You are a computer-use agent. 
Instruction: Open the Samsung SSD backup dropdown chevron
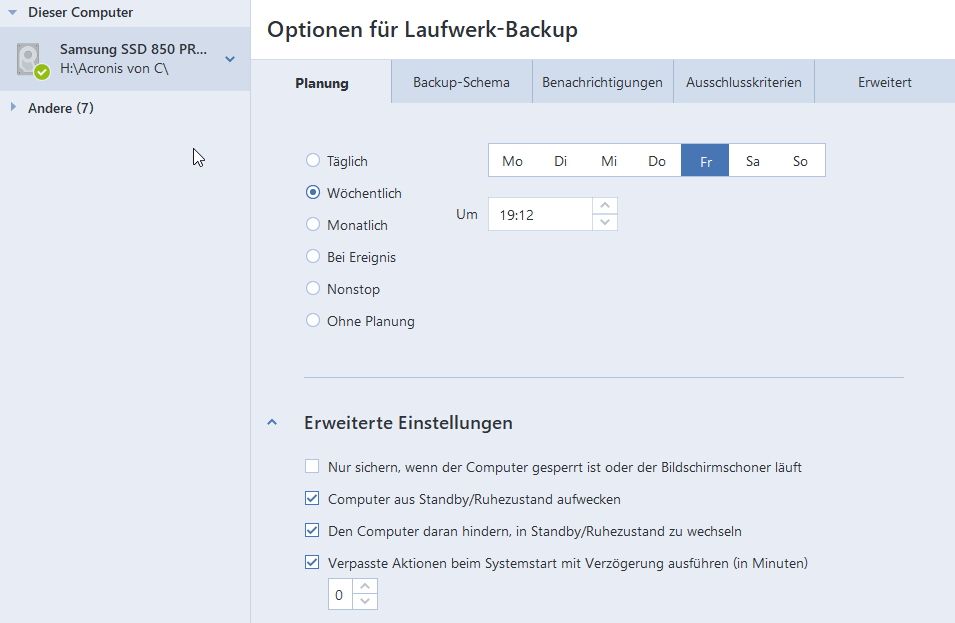(x=230, y=59)
